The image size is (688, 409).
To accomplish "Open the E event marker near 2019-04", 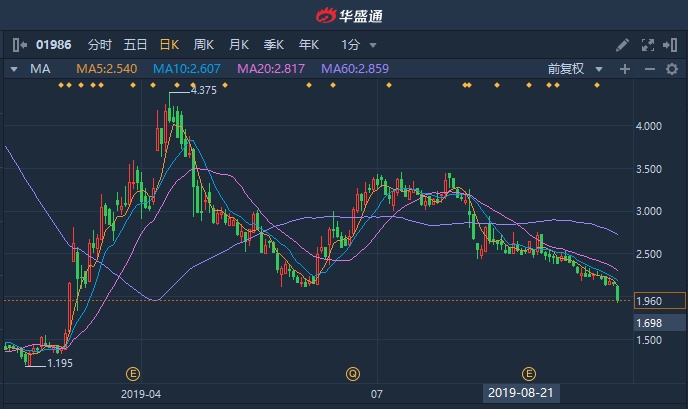I will point(133,374).
